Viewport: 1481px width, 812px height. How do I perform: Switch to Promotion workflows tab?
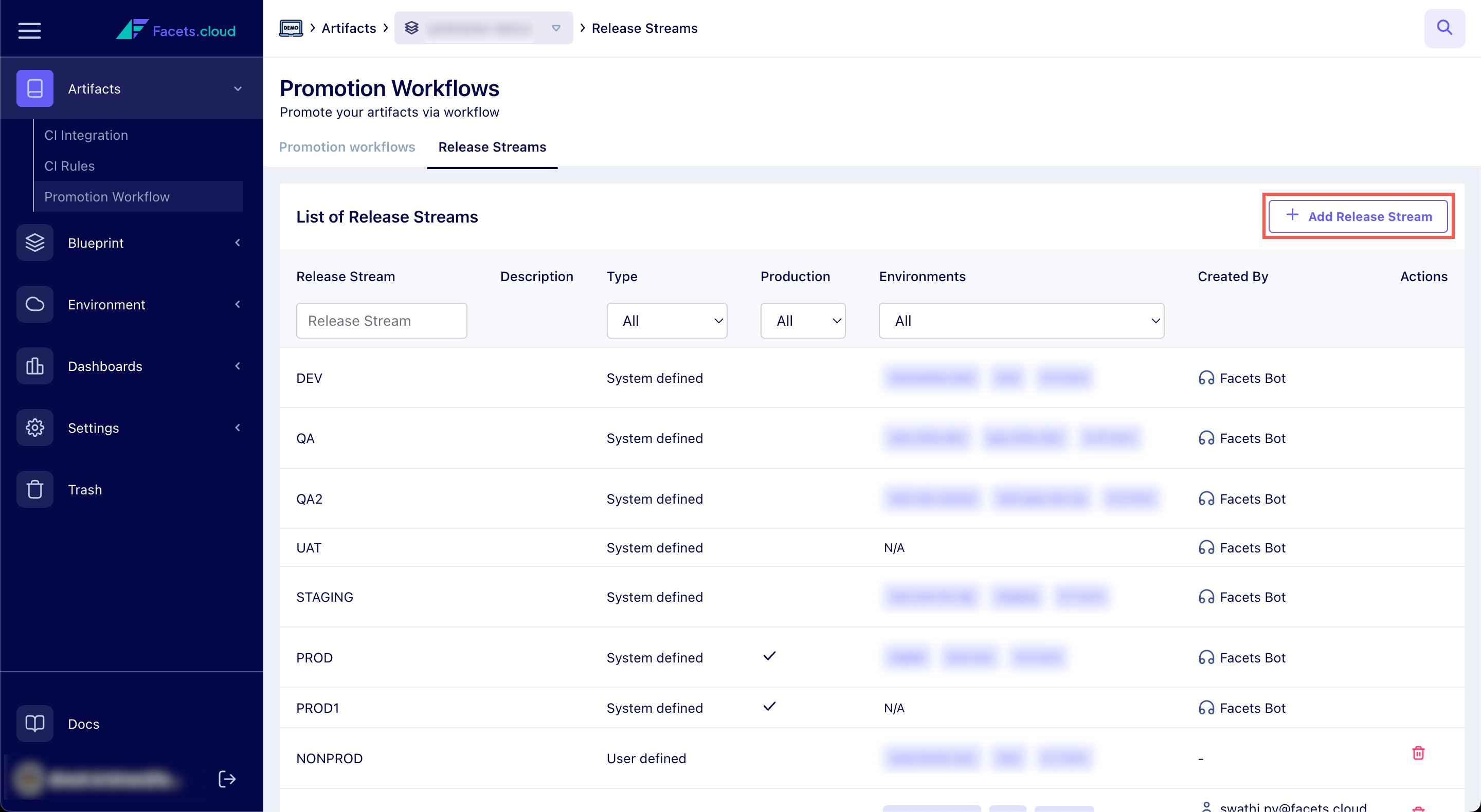347,147
